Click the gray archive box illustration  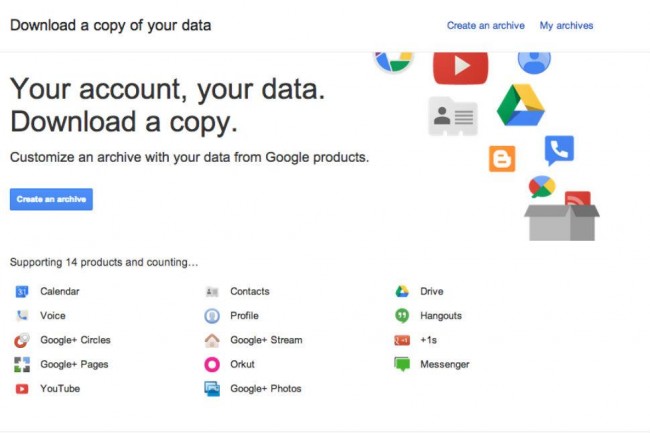(x=561, y=220)
